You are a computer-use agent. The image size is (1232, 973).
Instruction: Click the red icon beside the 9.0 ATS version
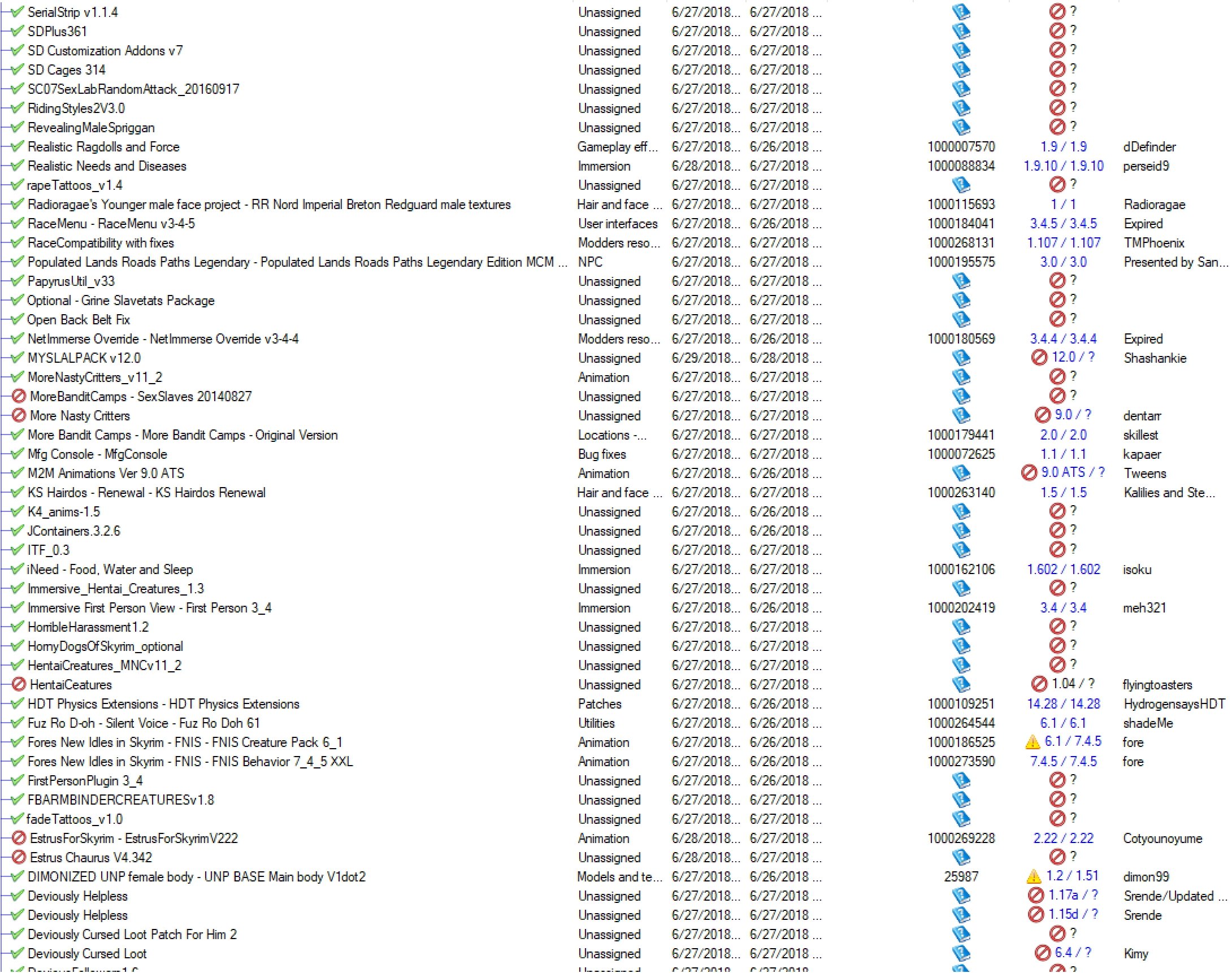tap(1029, 472)
